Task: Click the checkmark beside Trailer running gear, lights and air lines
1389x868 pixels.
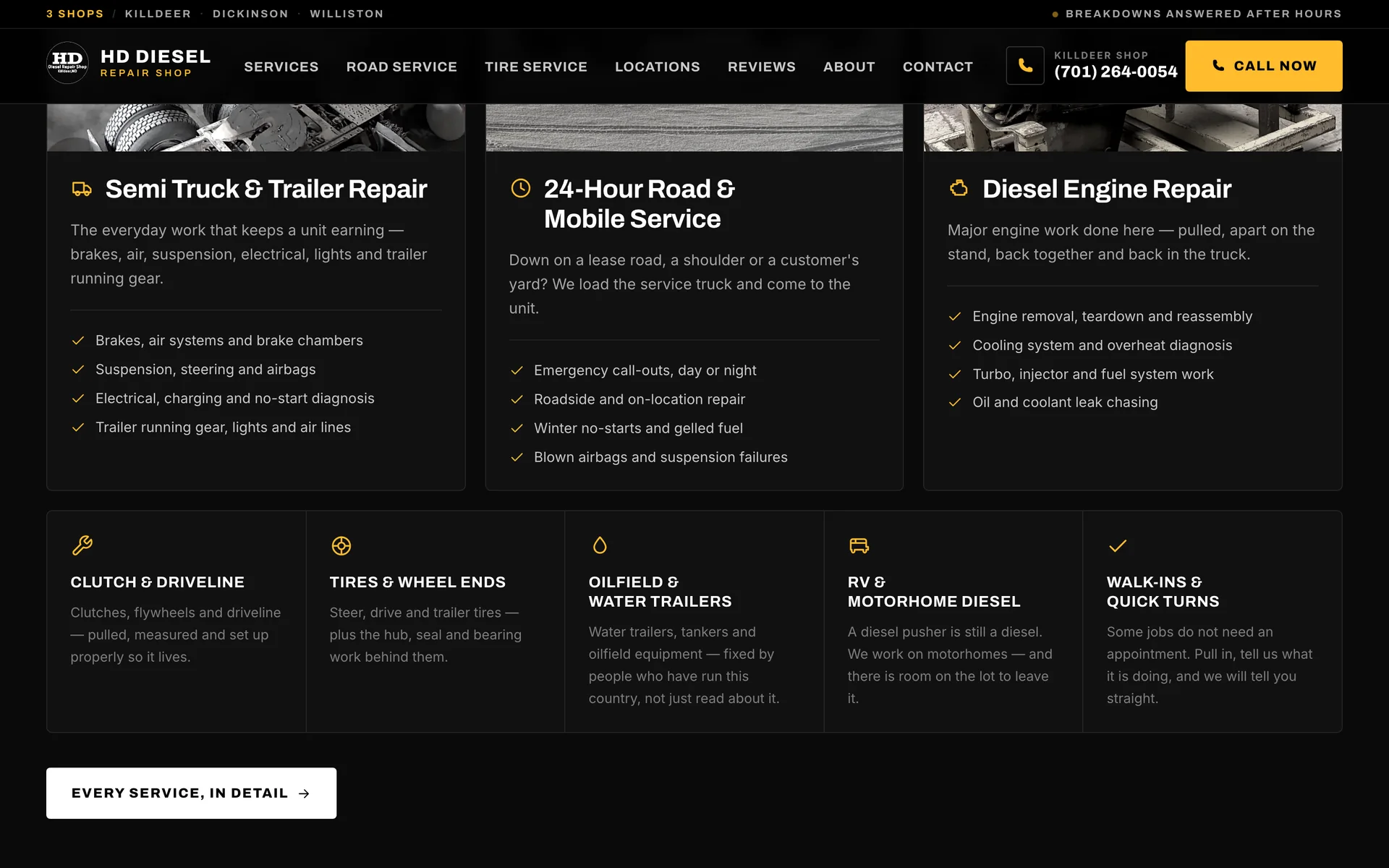Action: click(78, 427)
